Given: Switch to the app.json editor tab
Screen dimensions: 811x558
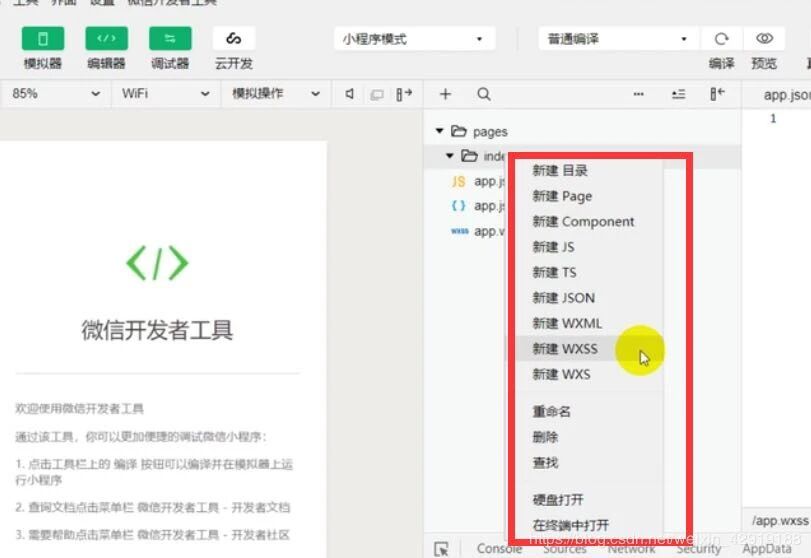Looking at the screenshot, I should [x=786, y=95].
